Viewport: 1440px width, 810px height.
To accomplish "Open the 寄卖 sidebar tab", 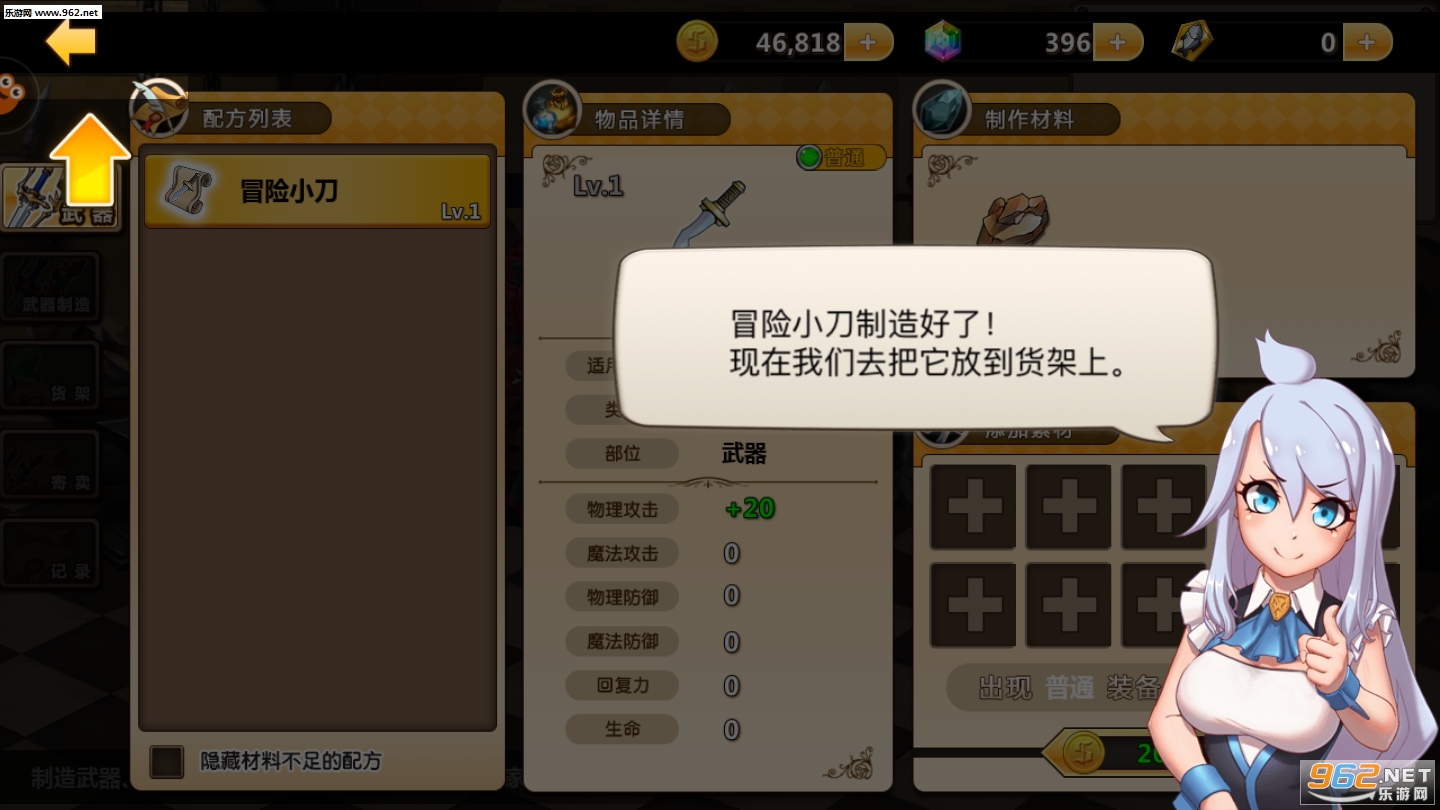I will [x=50, y=465].
